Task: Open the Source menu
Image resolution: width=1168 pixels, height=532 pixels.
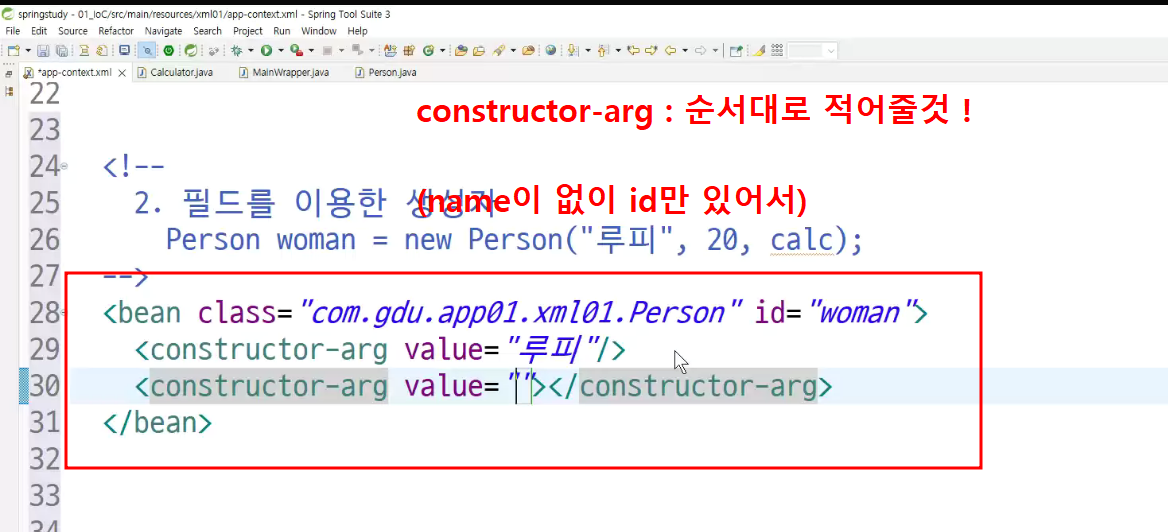Action: pos(72,31)
